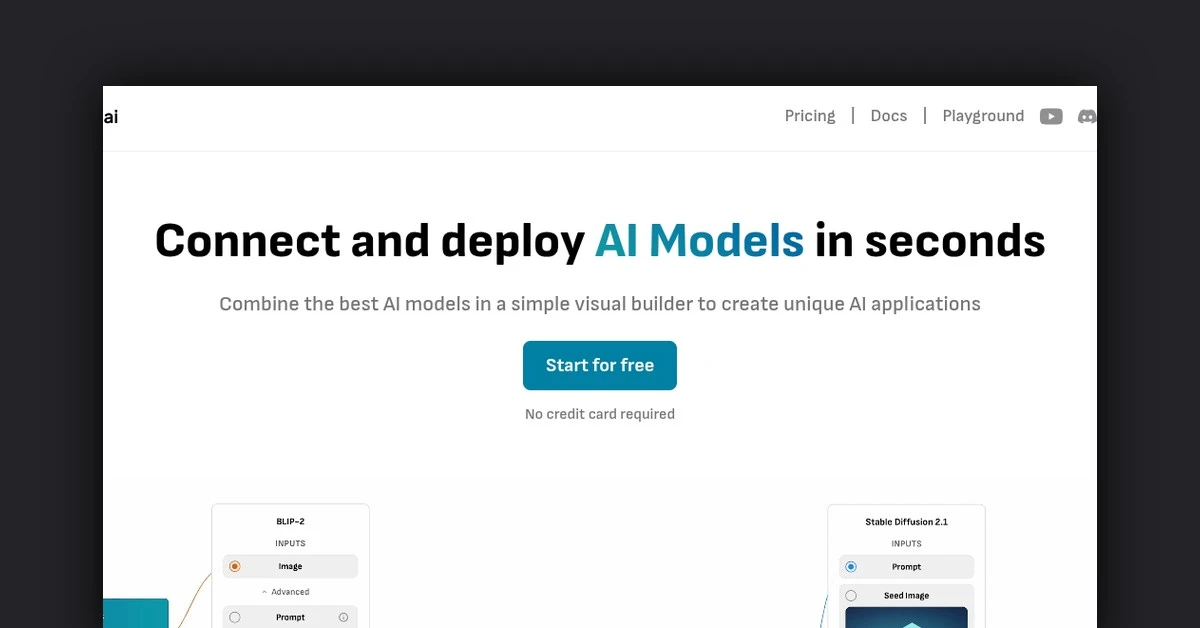Click the 'No credit card required' note

pyautogui.click(x=600, y=414)
